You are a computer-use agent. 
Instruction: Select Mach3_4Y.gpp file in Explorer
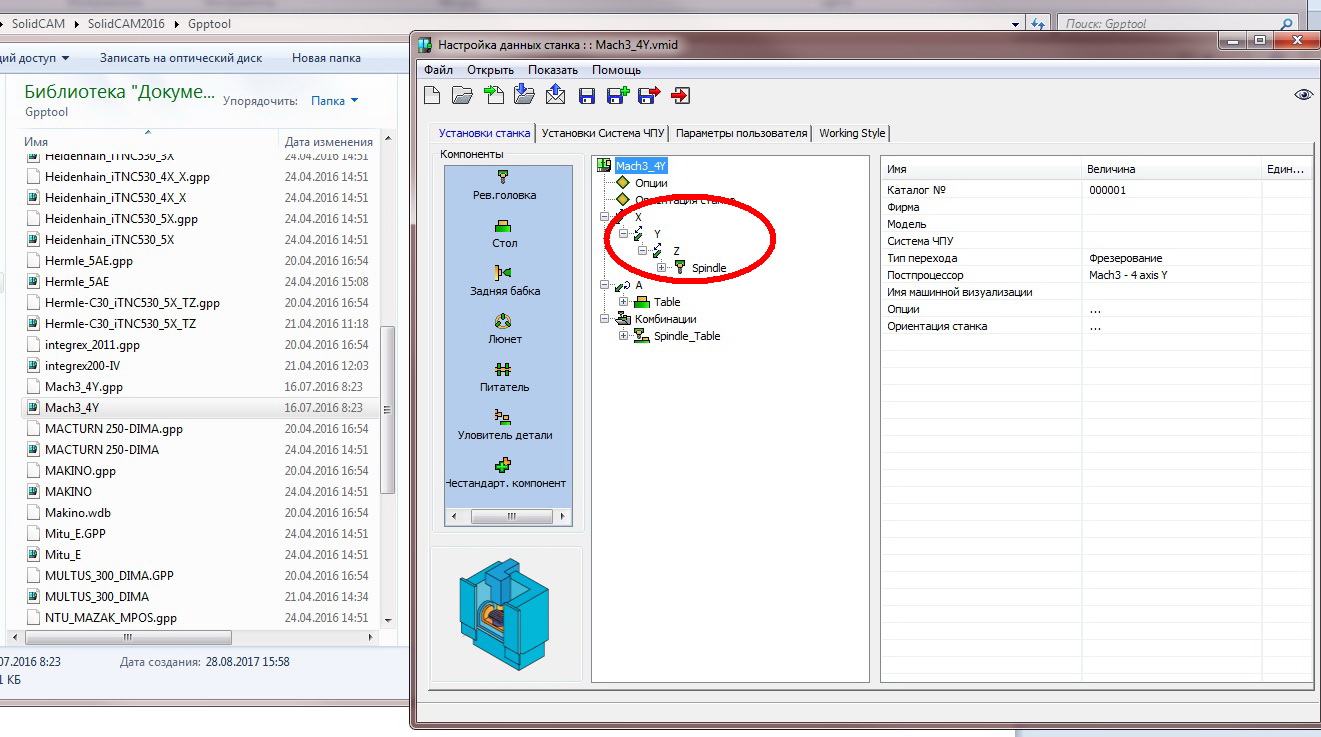pyautogui.click(x=84, y=387)
